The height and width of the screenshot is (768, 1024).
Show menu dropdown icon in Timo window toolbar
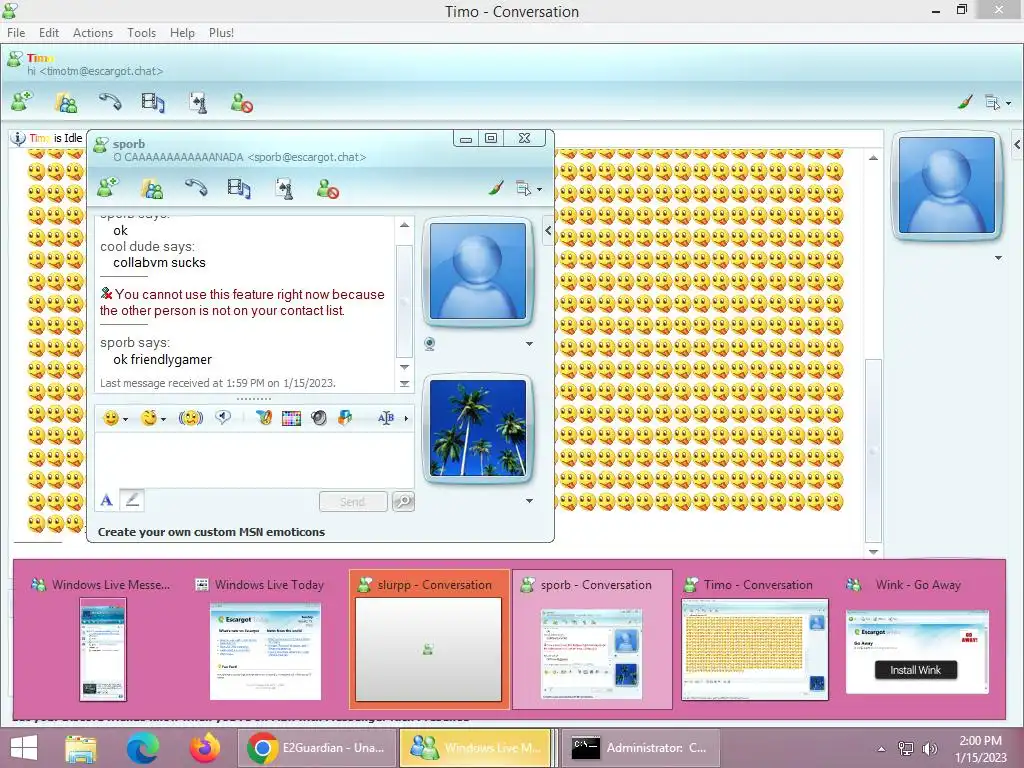pos(998,103)
